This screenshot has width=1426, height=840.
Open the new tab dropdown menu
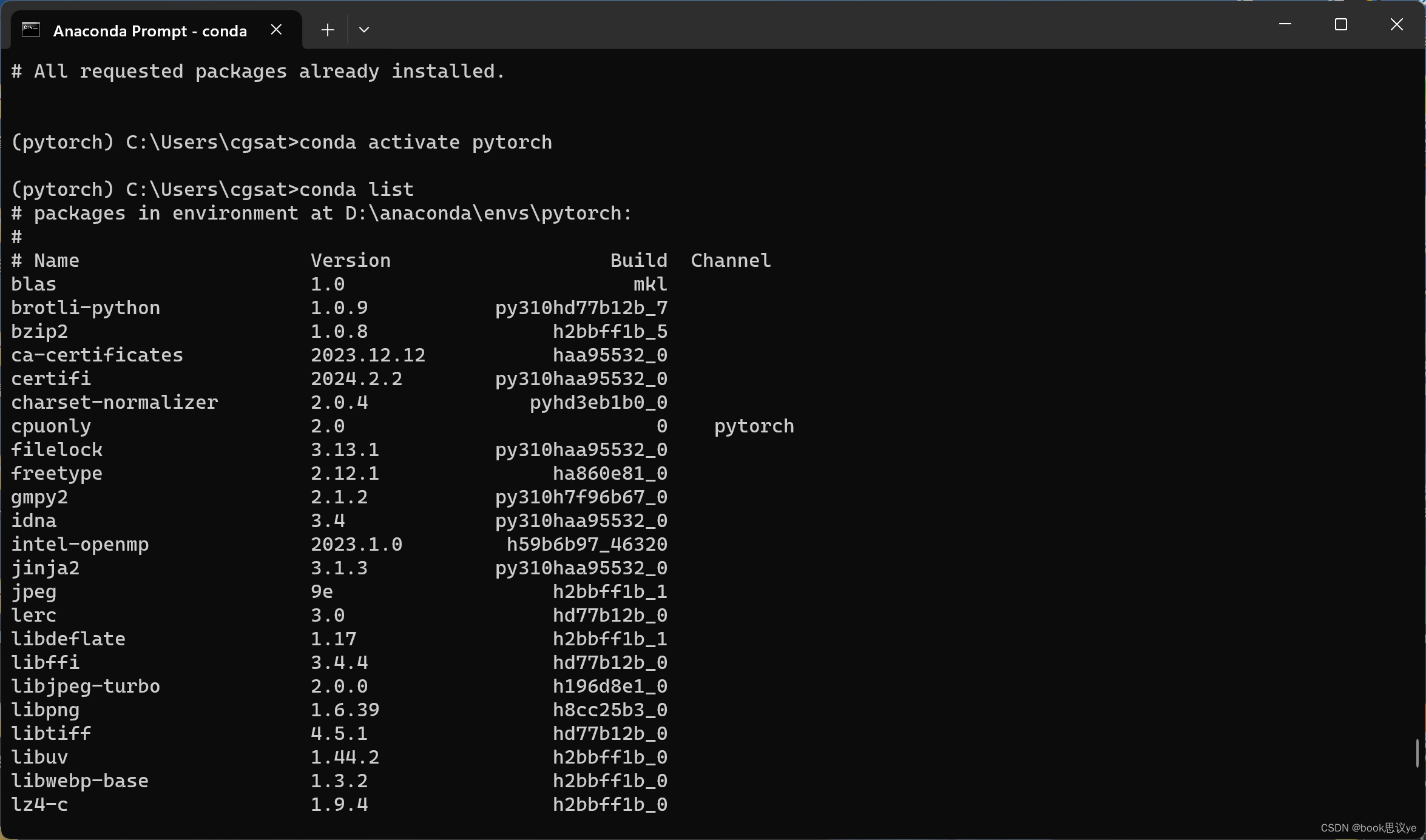pyautogui.click(x=363, y=29)
